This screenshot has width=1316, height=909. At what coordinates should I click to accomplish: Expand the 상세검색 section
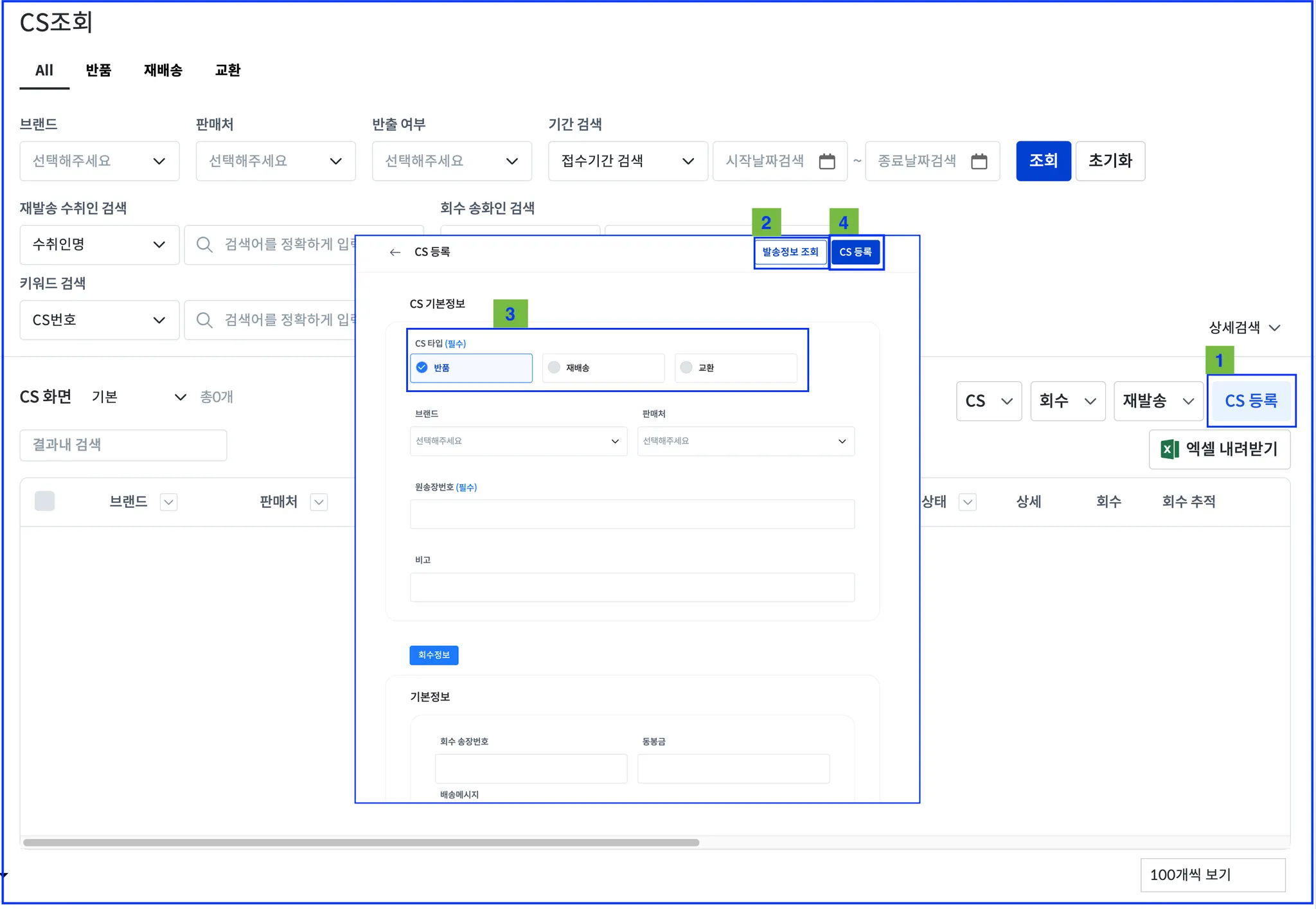tap(1244, 328)
